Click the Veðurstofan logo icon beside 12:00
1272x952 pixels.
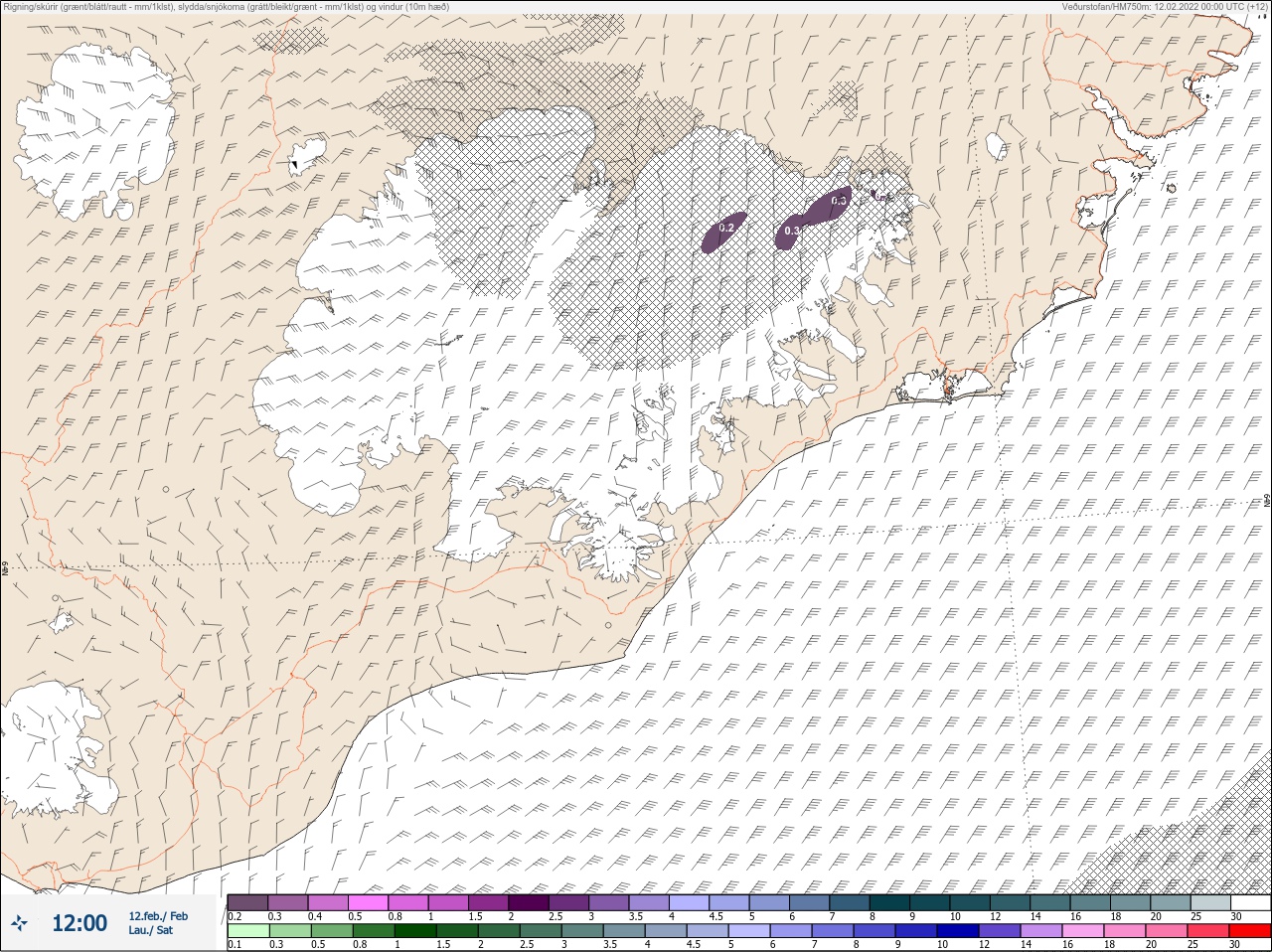point(19,923)
